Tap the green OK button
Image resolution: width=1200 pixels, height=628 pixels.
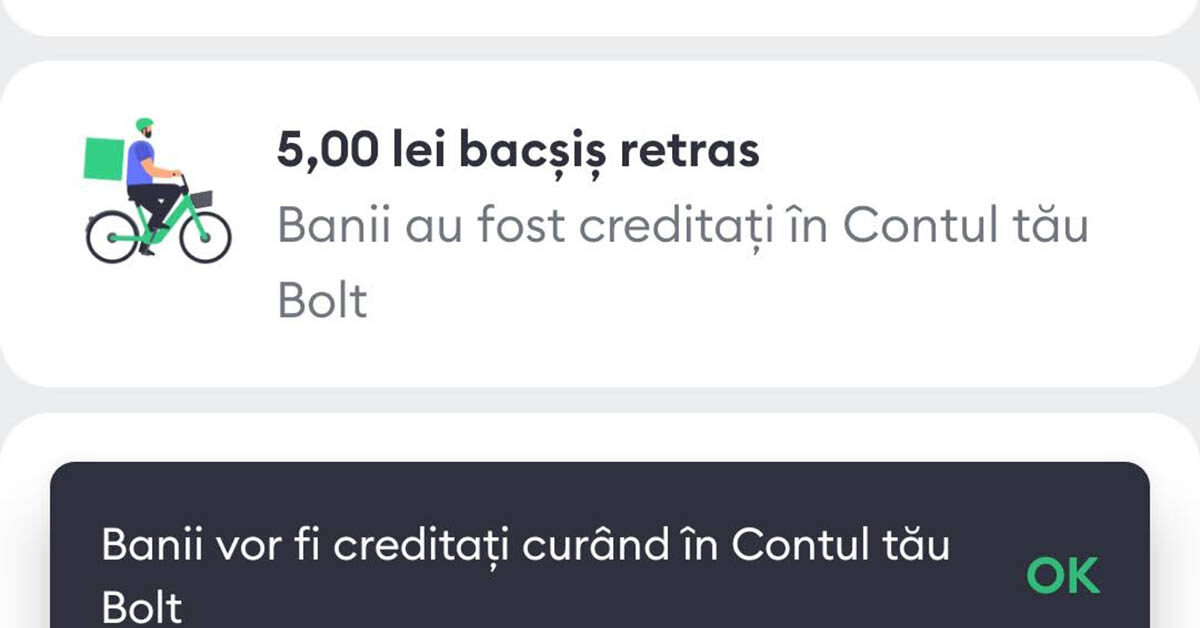point(1062,575)
